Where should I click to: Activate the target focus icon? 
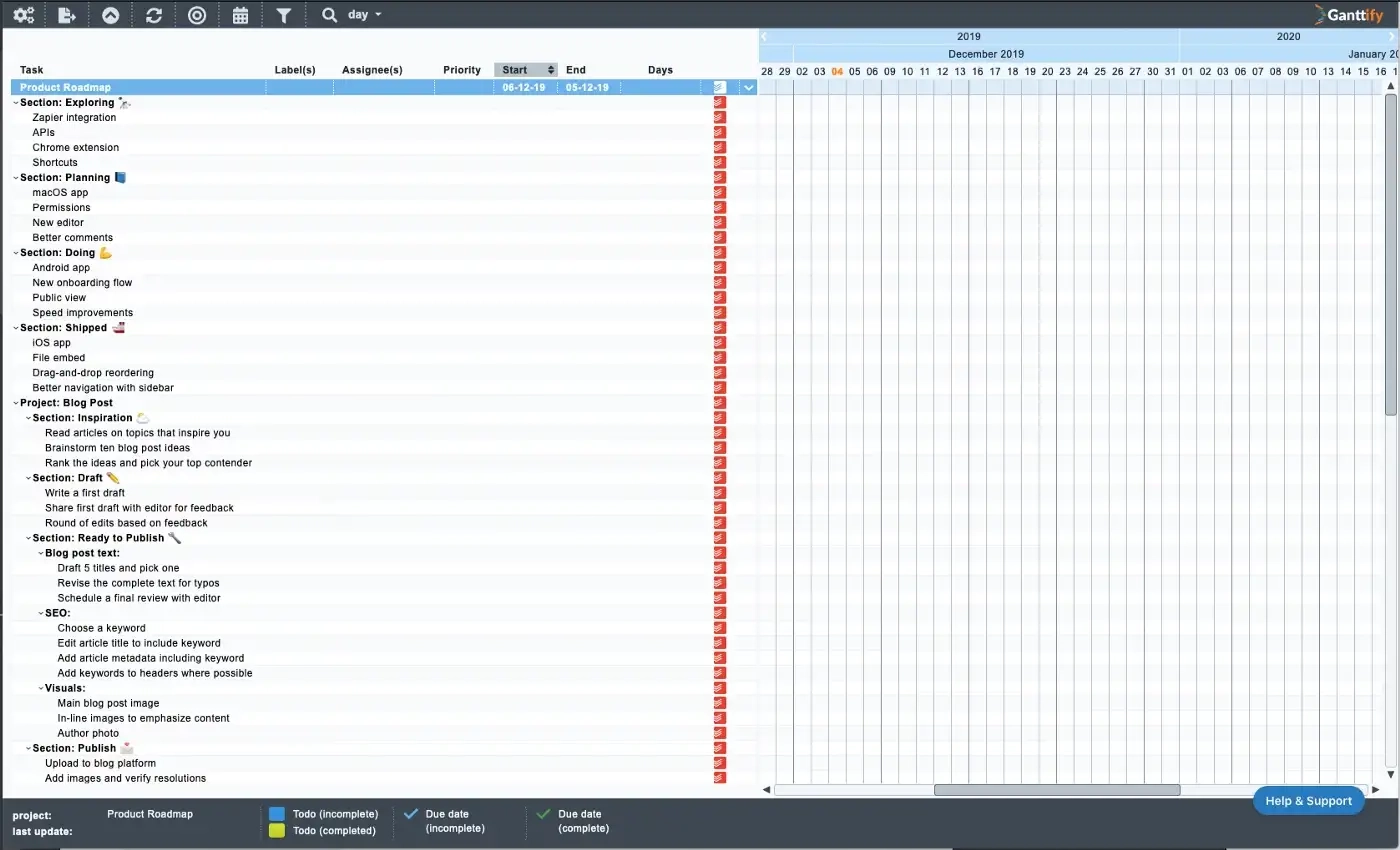196,14
